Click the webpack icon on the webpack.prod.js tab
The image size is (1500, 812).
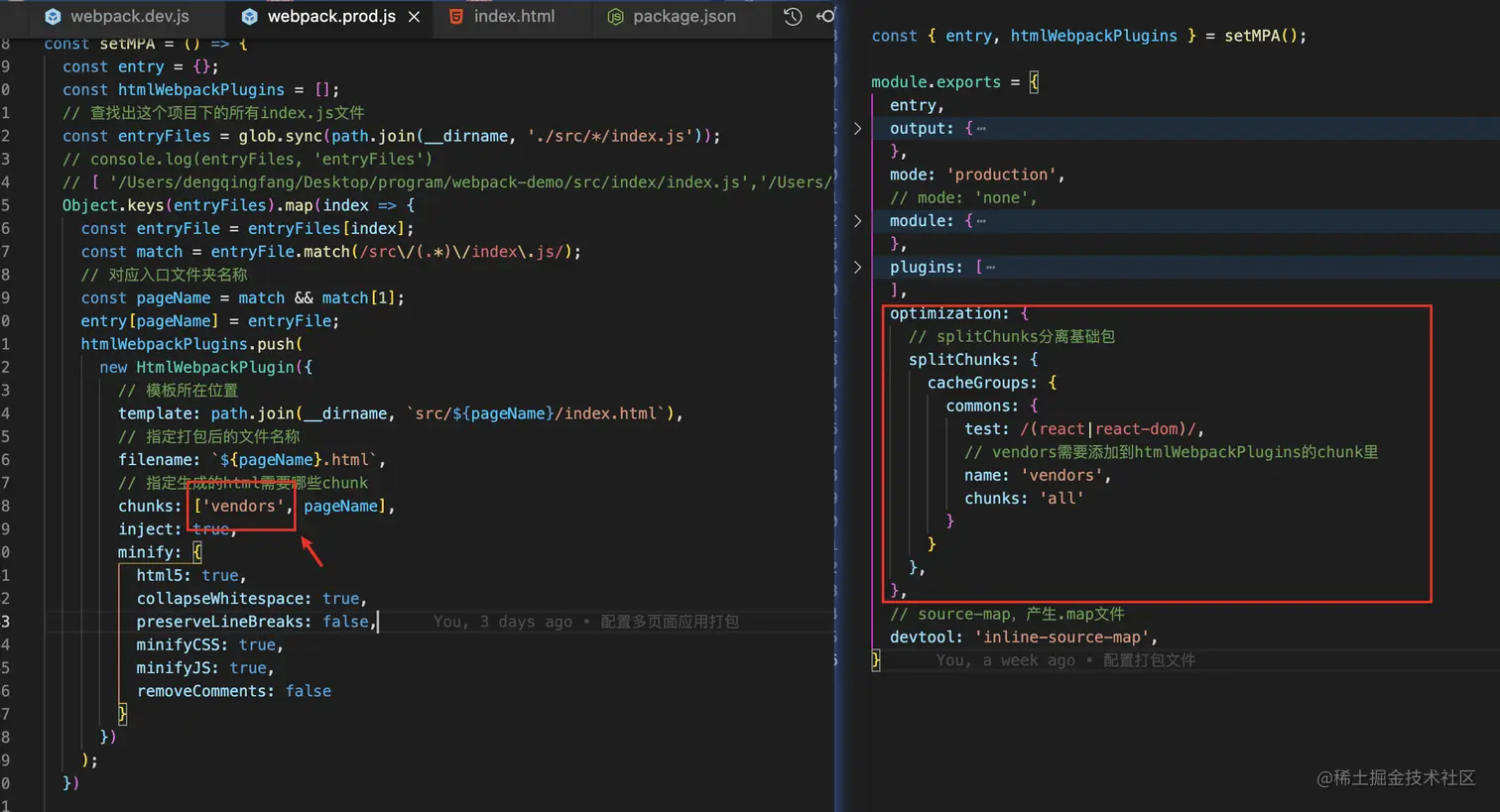250,16
